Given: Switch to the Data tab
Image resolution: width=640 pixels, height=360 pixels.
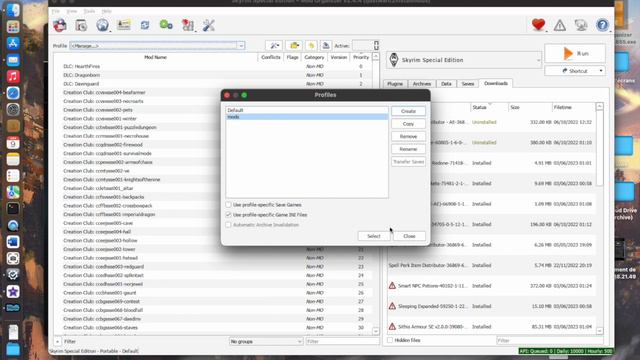Looking at the screenshot, I should (446, 84).
